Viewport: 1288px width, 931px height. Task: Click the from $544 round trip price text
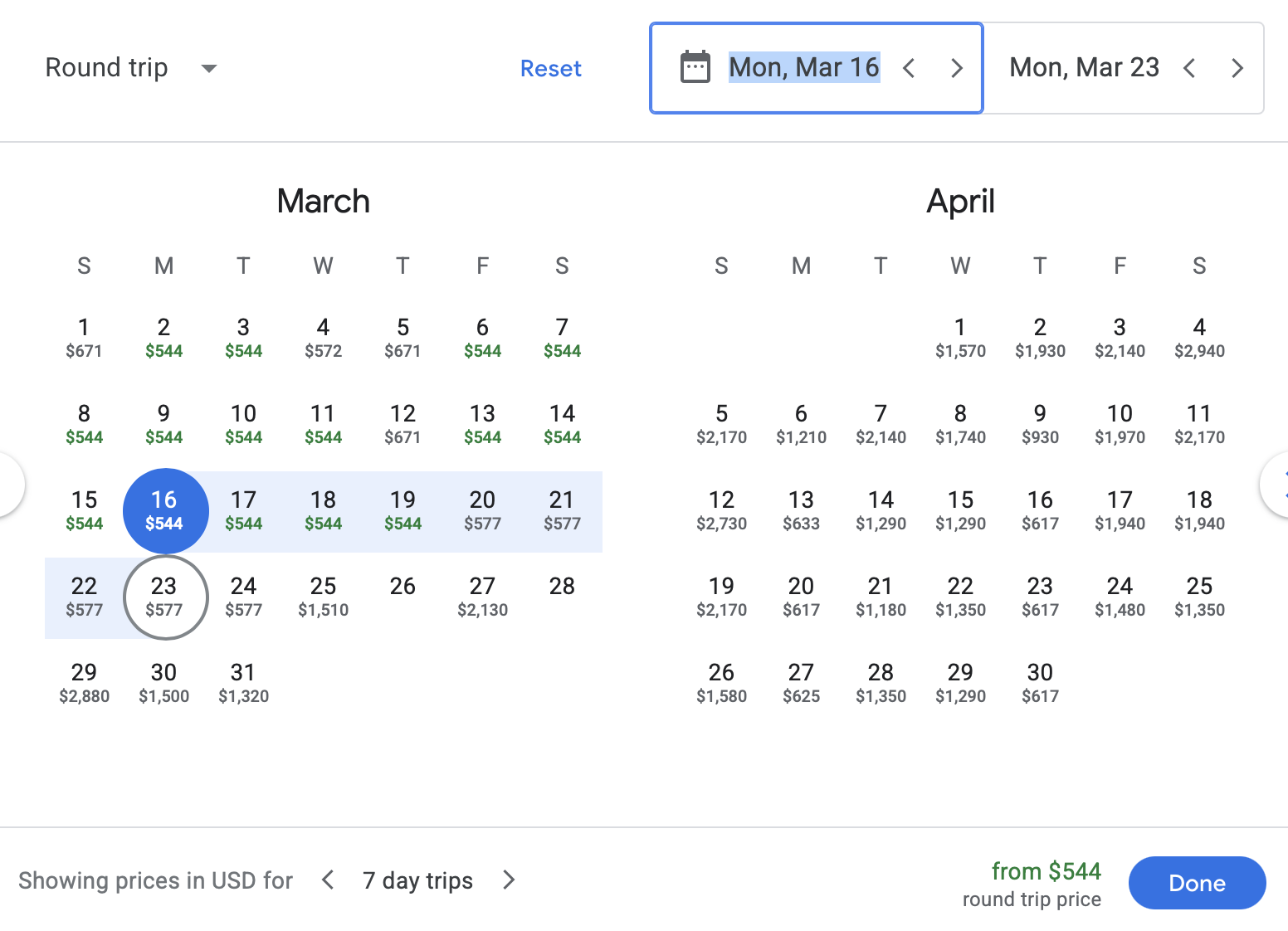(1045, 883)
